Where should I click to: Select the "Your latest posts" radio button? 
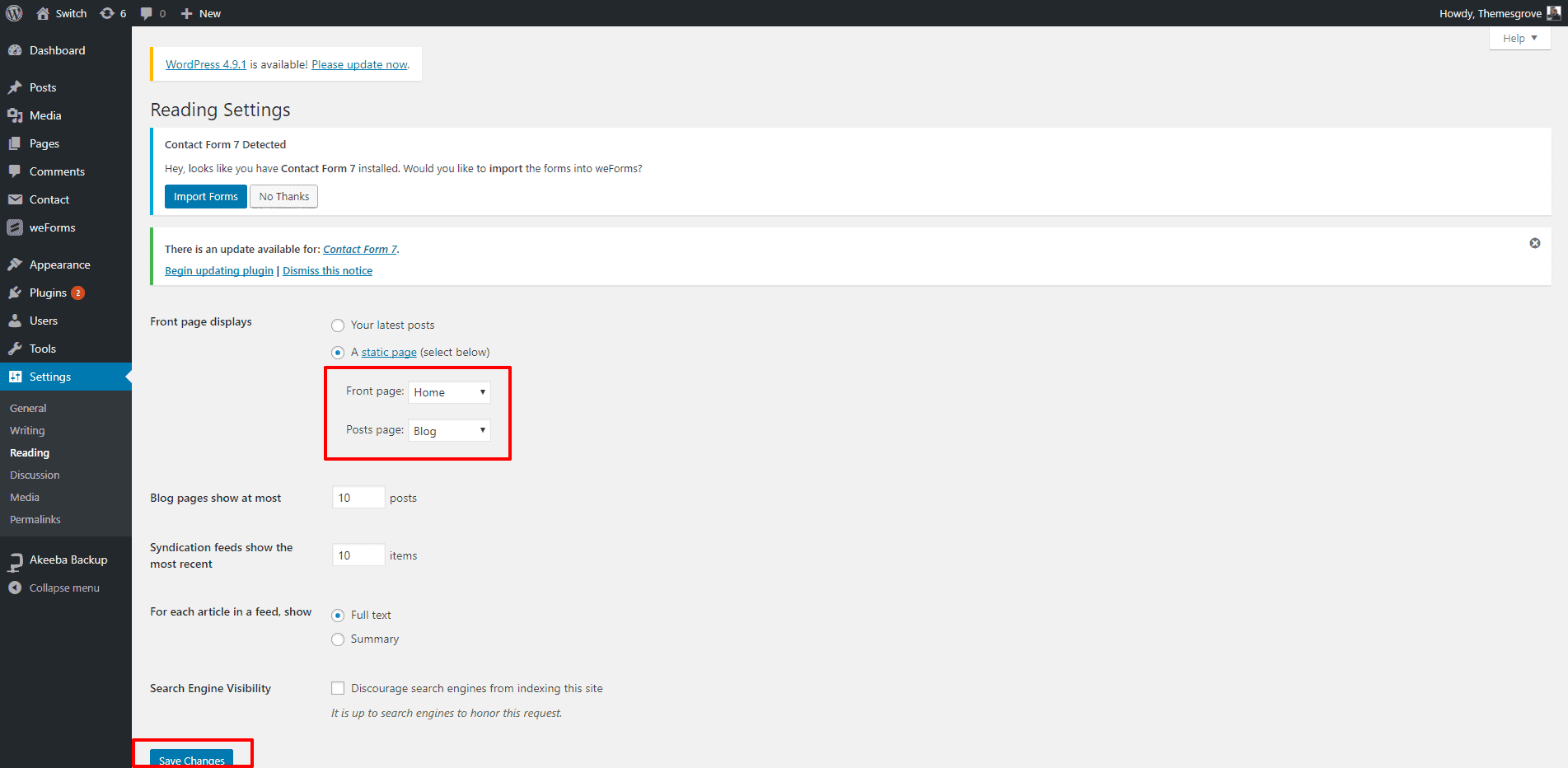point(338,325)
